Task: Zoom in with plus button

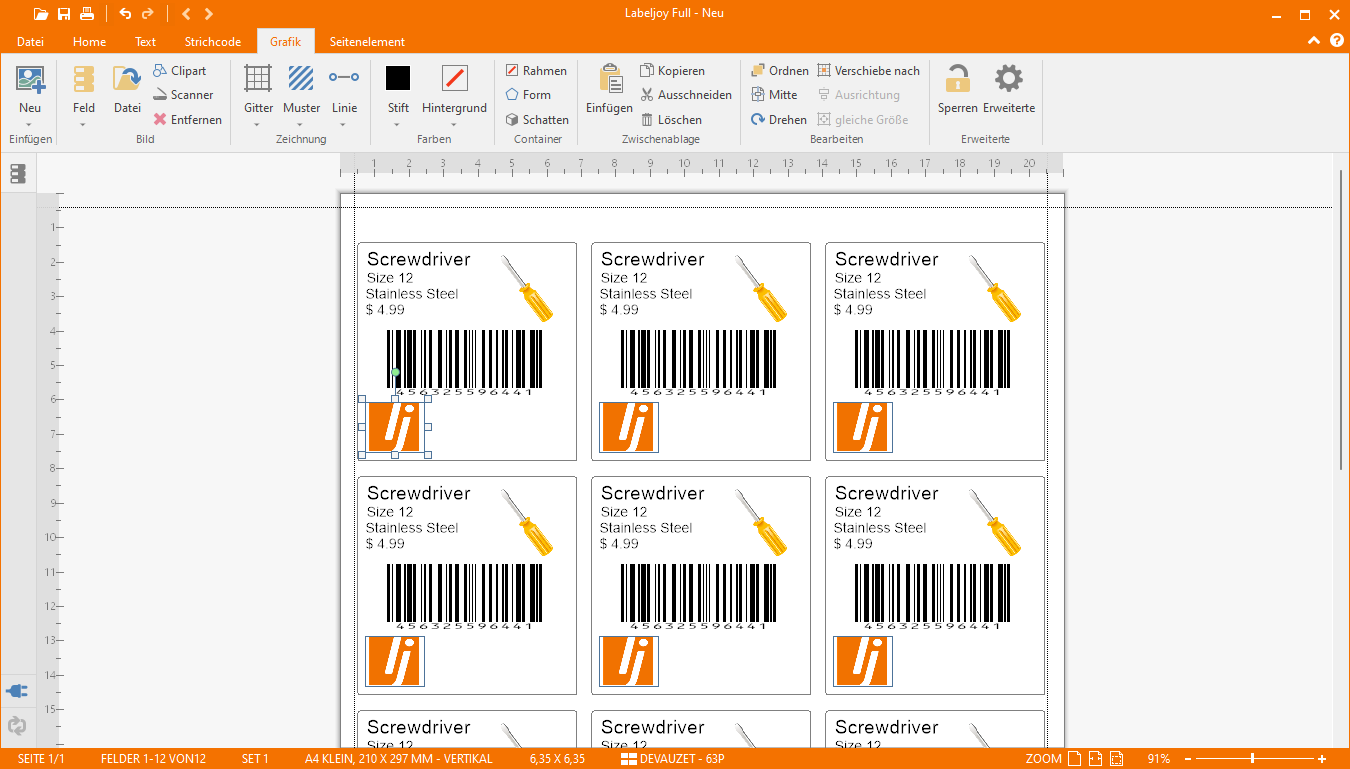Action: (1322, 759)
